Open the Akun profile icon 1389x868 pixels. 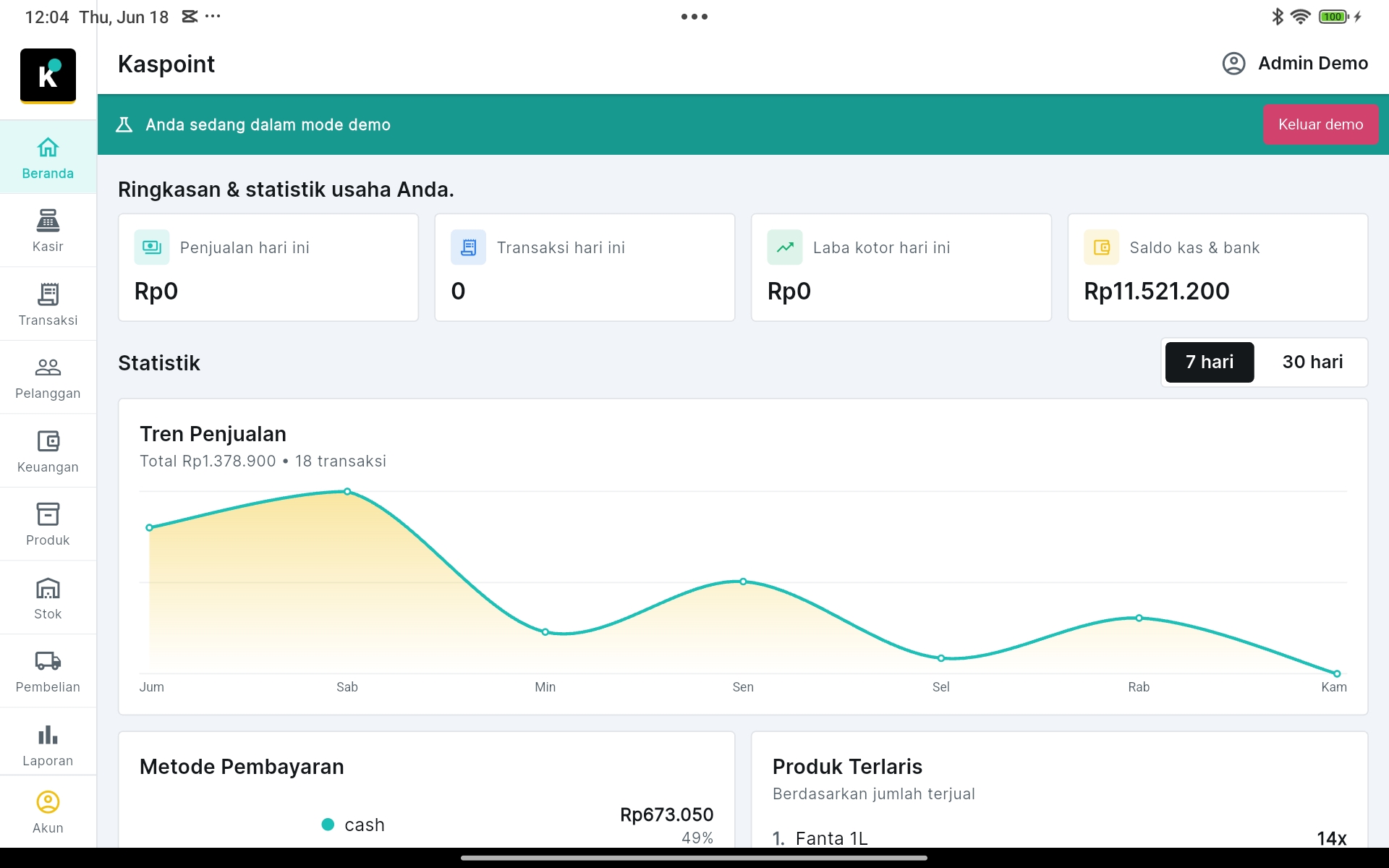(48, 802)
